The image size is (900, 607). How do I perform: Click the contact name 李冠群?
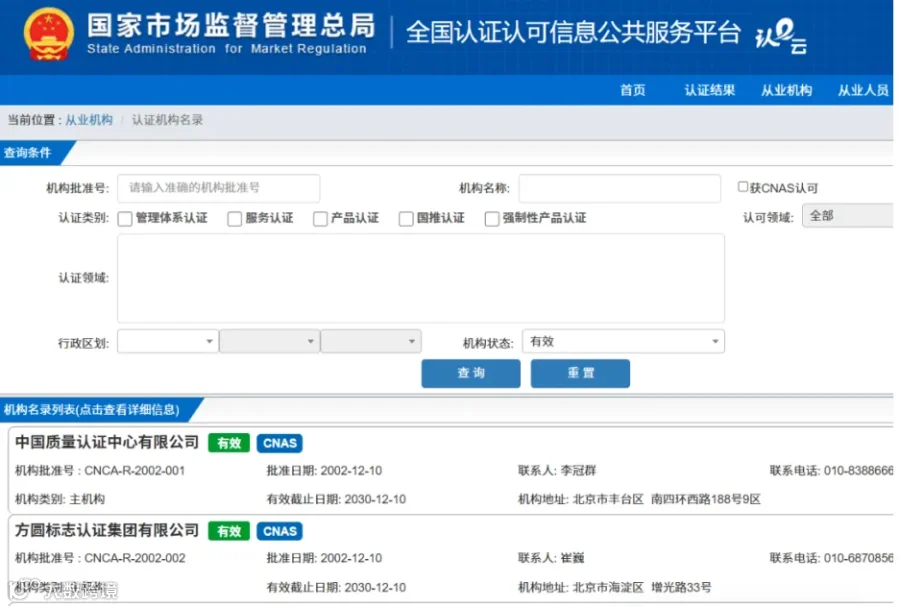coord(579,471)
